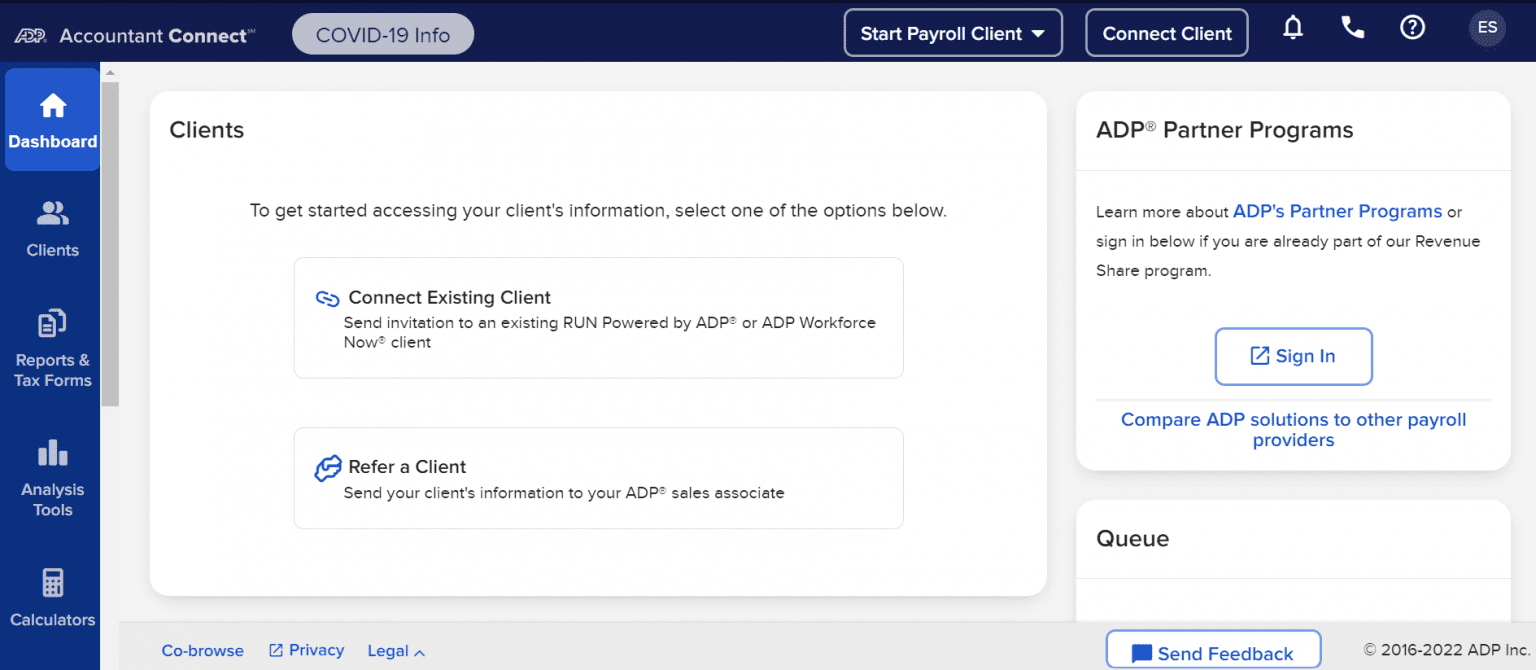Viewport: 1536px width, 670px height.
Task: Open the COVID-19 Info page
Action: point(382,33)
